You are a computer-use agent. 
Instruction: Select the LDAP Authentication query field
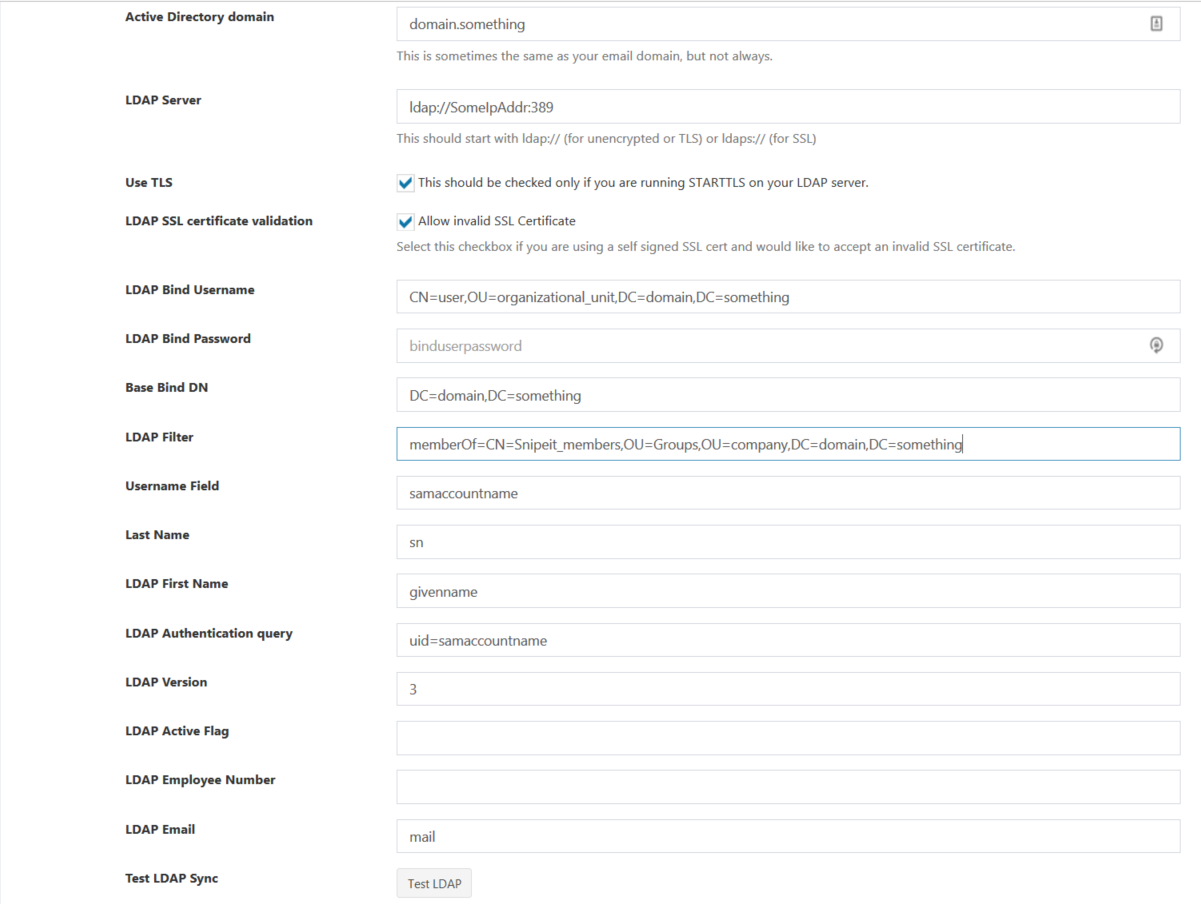(x=700, y=640)
